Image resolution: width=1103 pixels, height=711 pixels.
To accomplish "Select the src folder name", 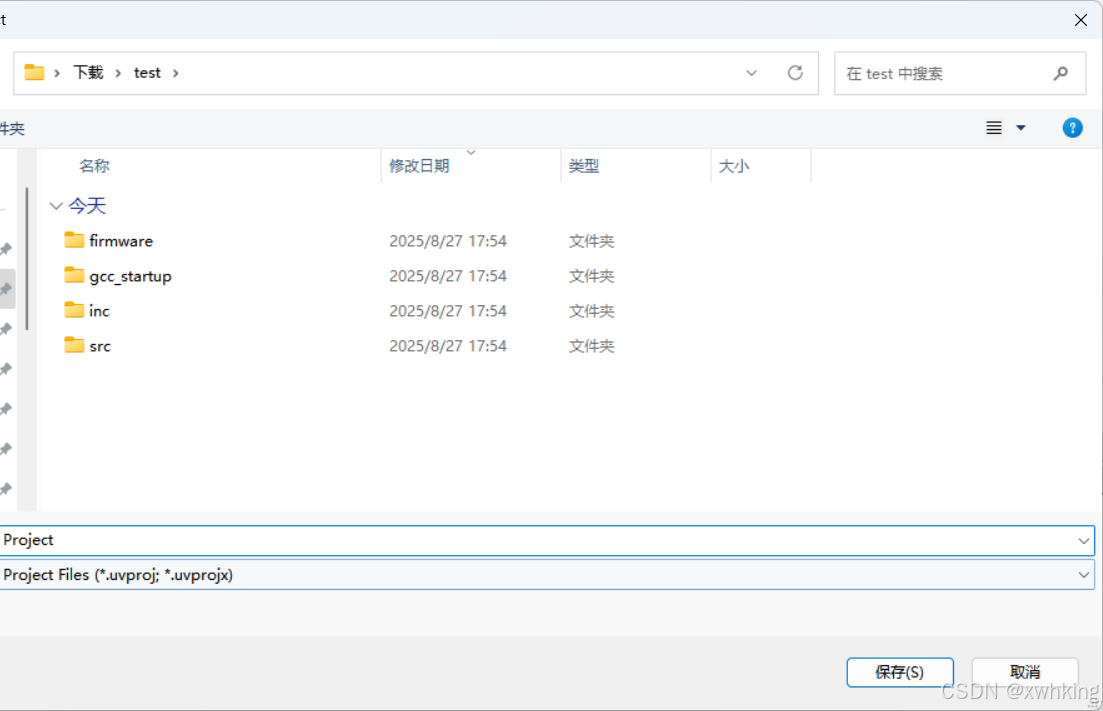I will [100, 346].
